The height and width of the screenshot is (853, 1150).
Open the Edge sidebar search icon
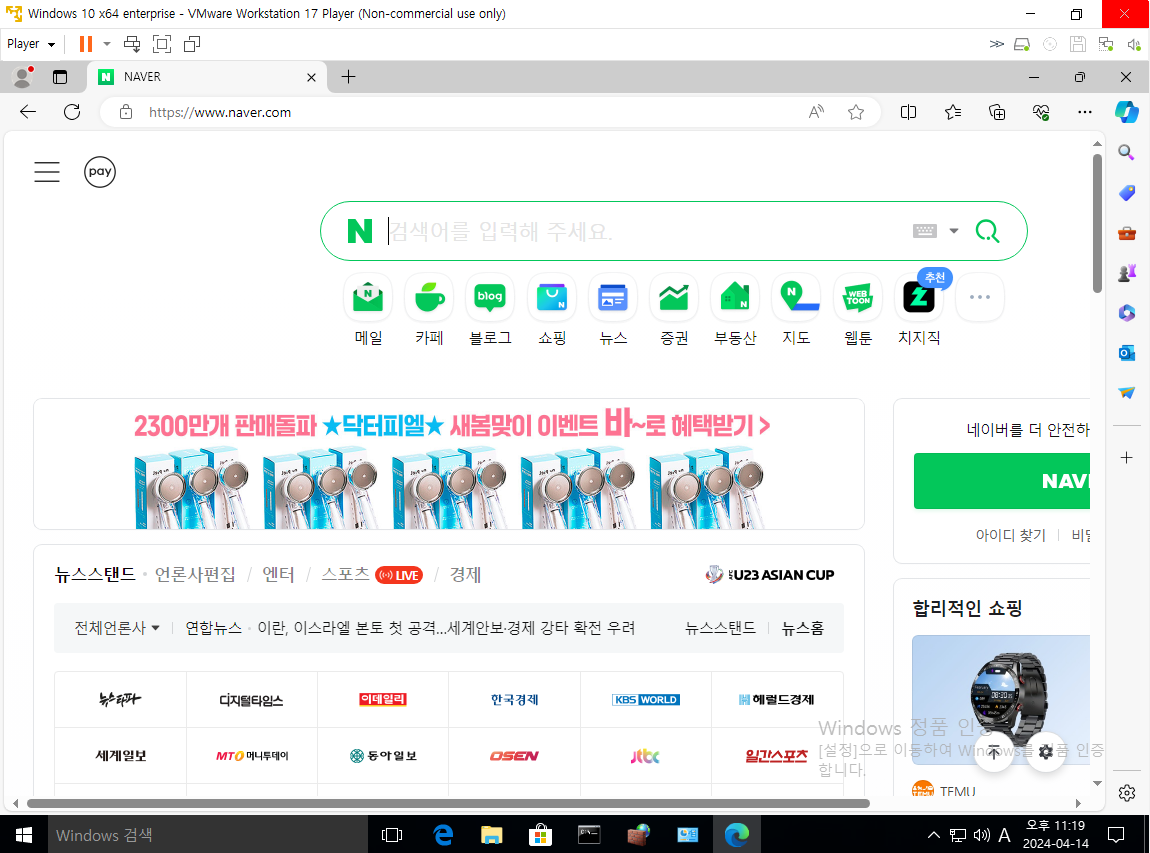tap(1127, 153)
